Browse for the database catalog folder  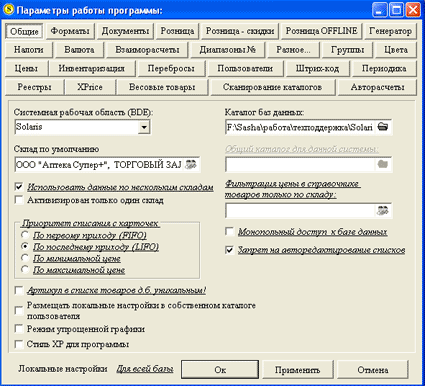click(383, 127)
